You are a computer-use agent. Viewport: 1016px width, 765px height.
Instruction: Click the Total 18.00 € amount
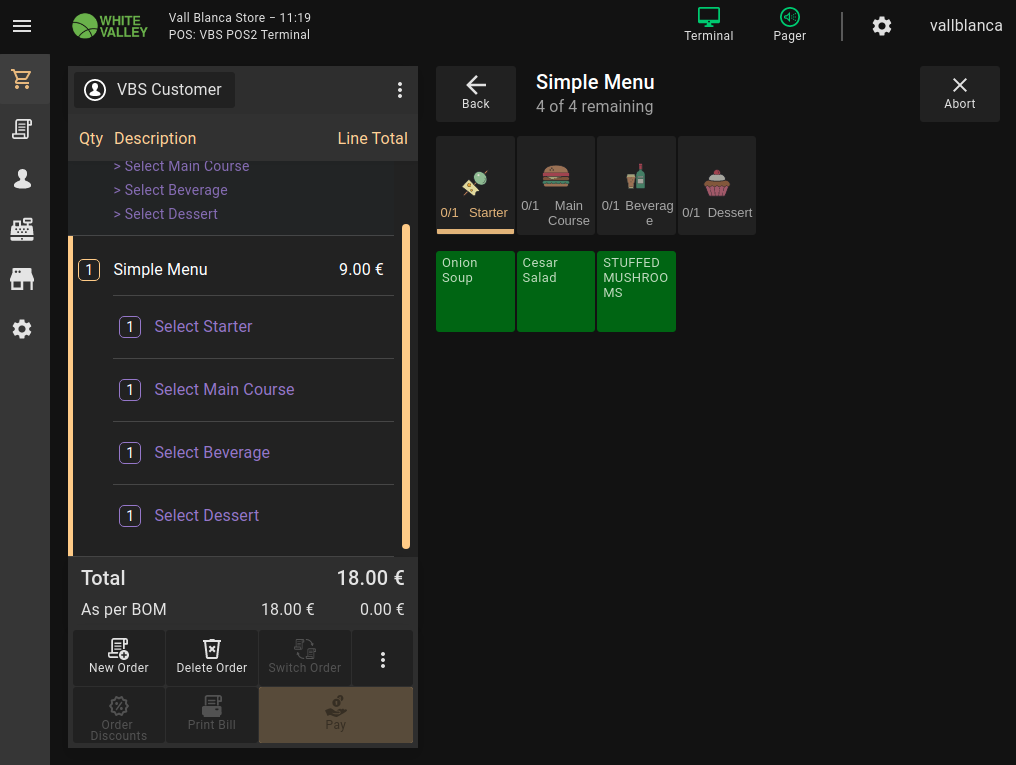[371, 578]
